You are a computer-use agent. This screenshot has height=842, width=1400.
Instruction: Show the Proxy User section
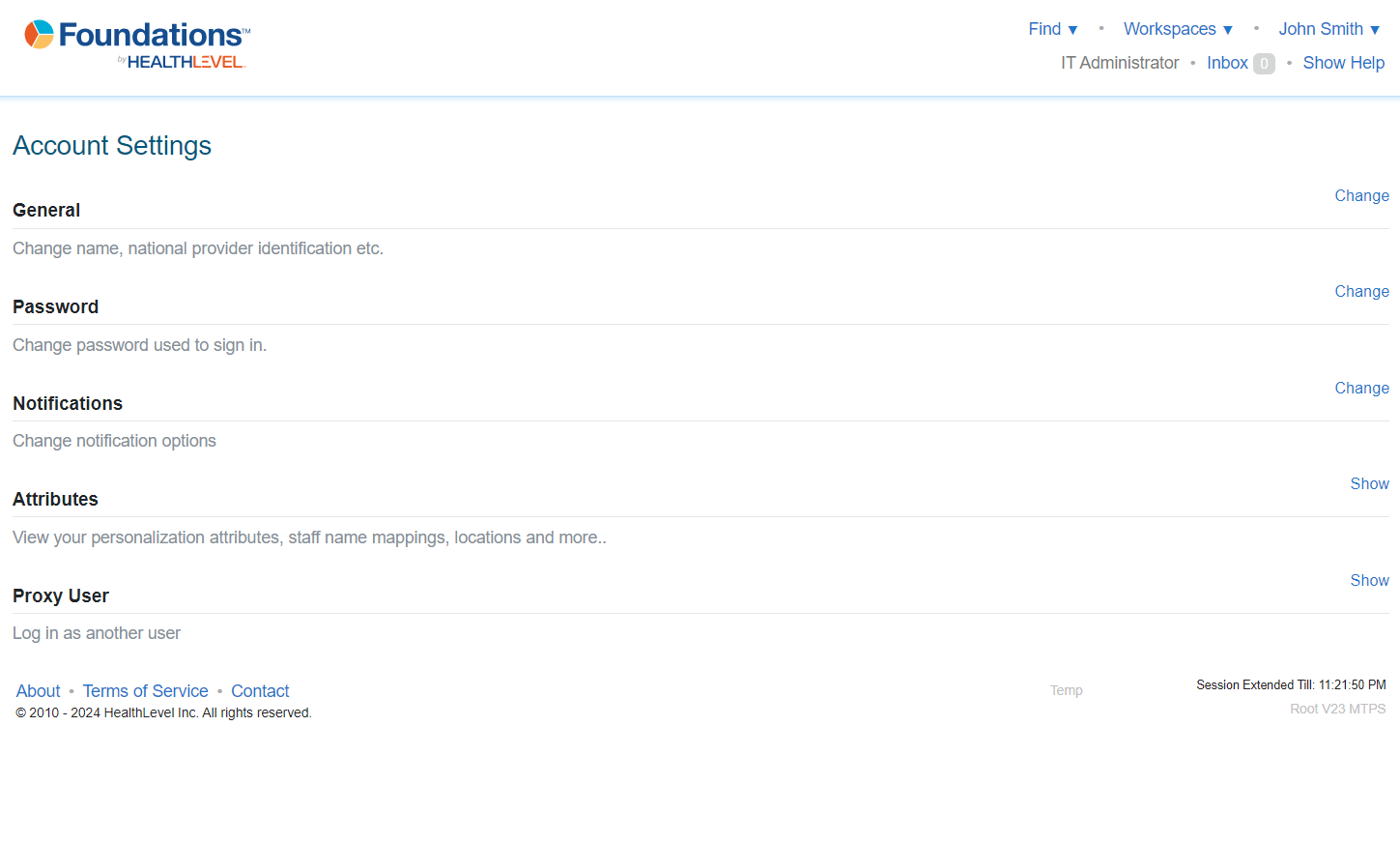click(1369, 580)
